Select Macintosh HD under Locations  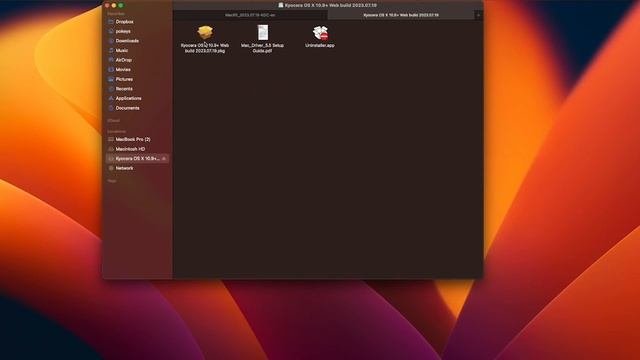[130, 149]
